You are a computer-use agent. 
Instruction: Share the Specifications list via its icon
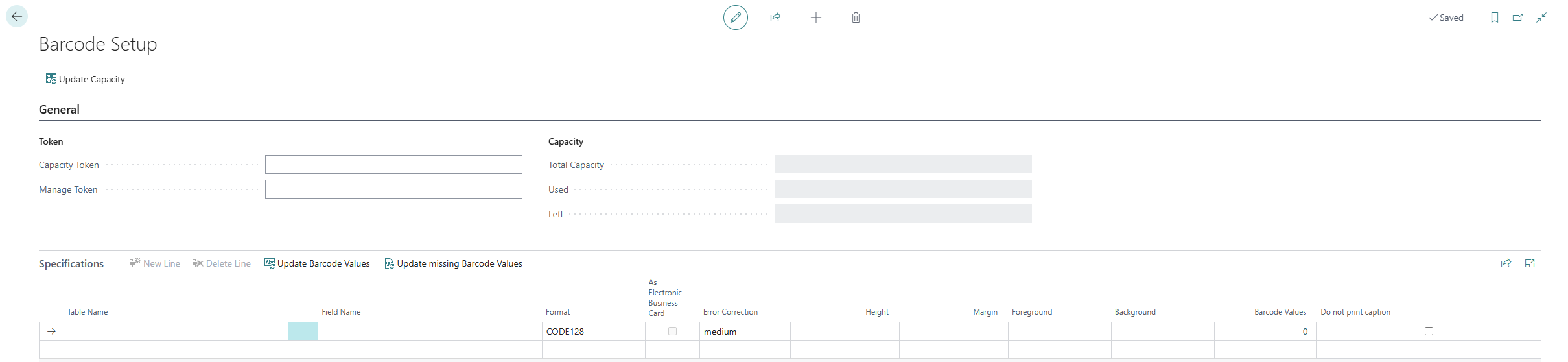tap(1506, 263)
